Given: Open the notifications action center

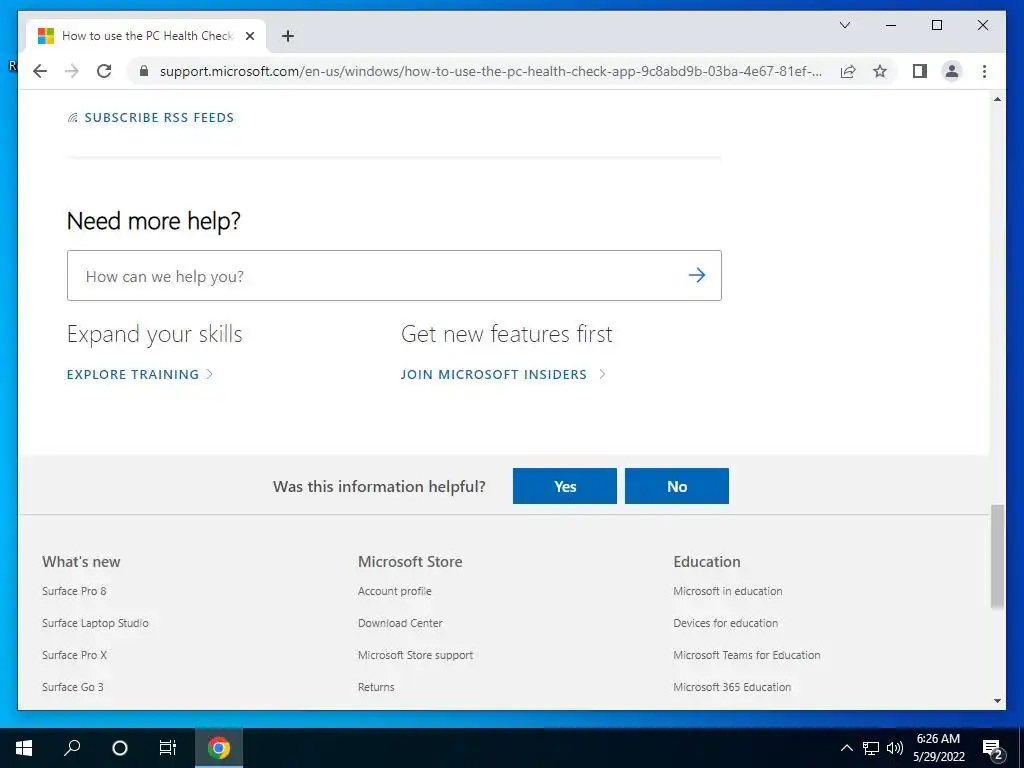Looking at the screenshot, I should point(993,748).
